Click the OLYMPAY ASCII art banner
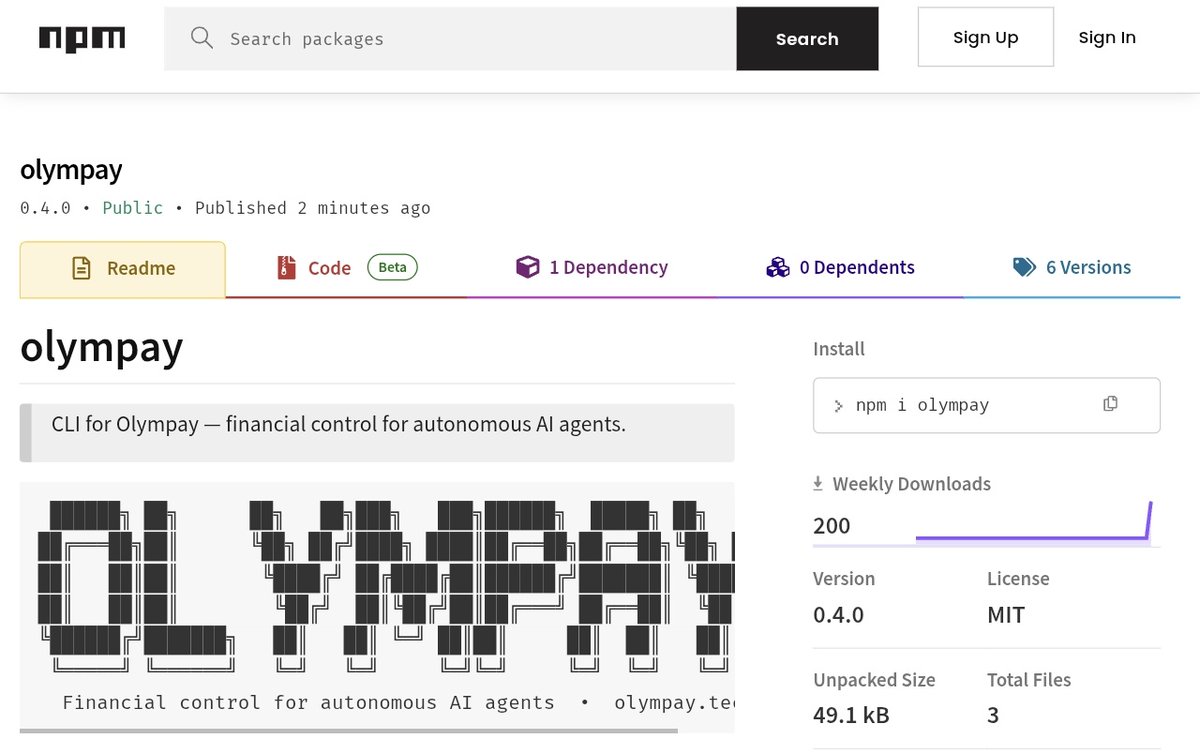The image size is (1200, 754). (385, 585)
